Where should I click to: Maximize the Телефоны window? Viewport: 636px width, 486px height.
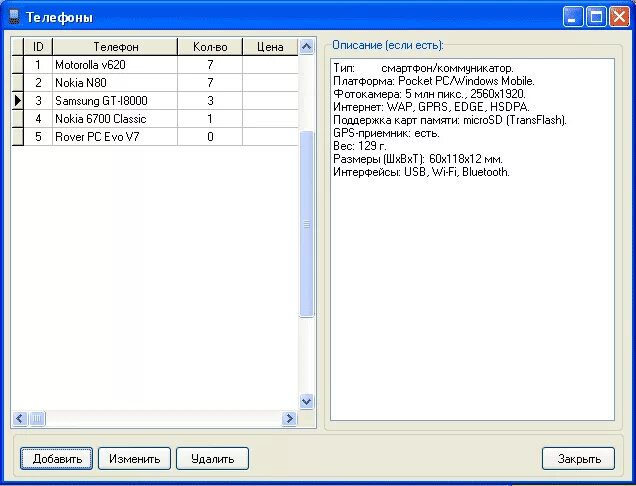596,17
